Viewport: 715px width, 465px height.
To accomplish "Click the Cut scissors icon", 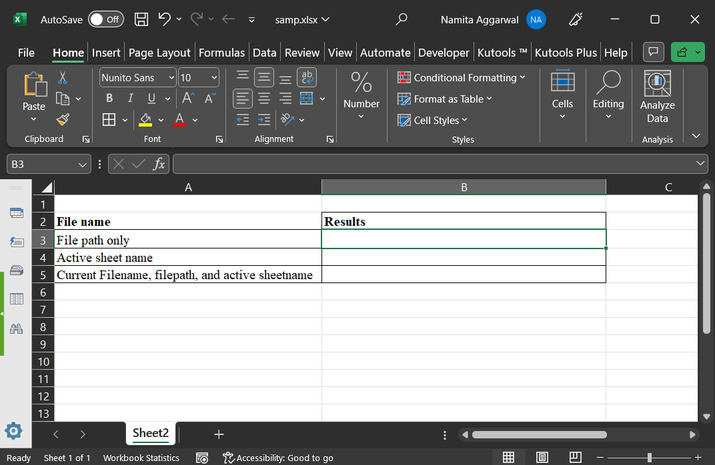I will (x=63, y=77).
